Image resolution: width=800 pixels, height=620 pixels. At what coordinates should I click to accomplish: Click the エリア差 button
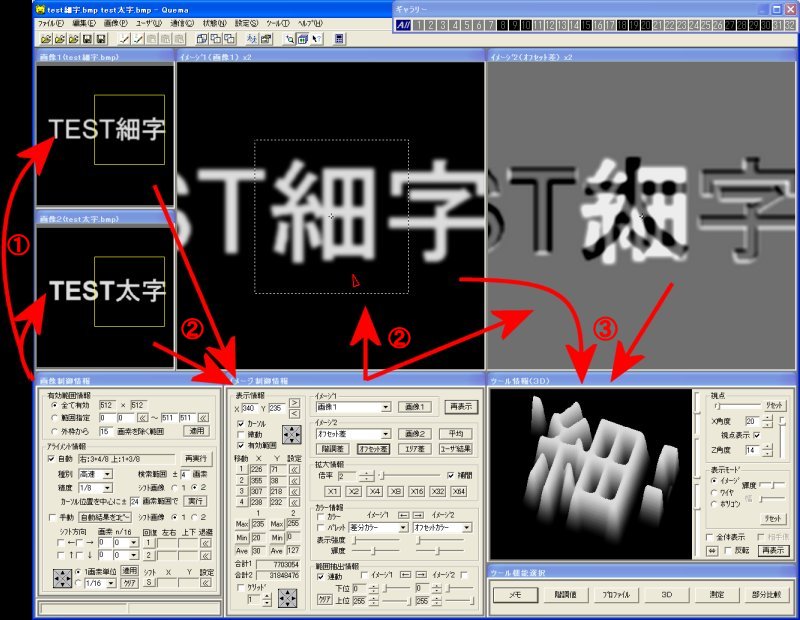coord(415,449)
